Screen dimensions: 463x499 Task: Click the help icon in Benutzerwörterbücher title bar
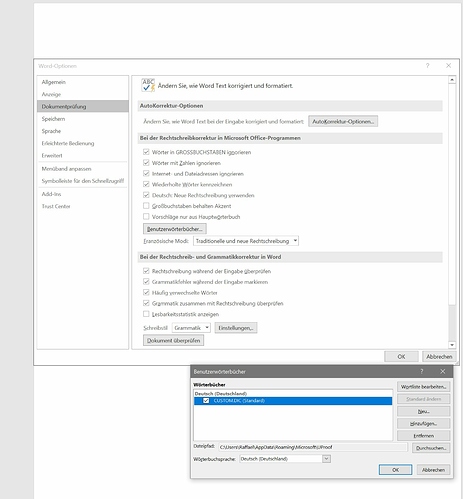422,371
